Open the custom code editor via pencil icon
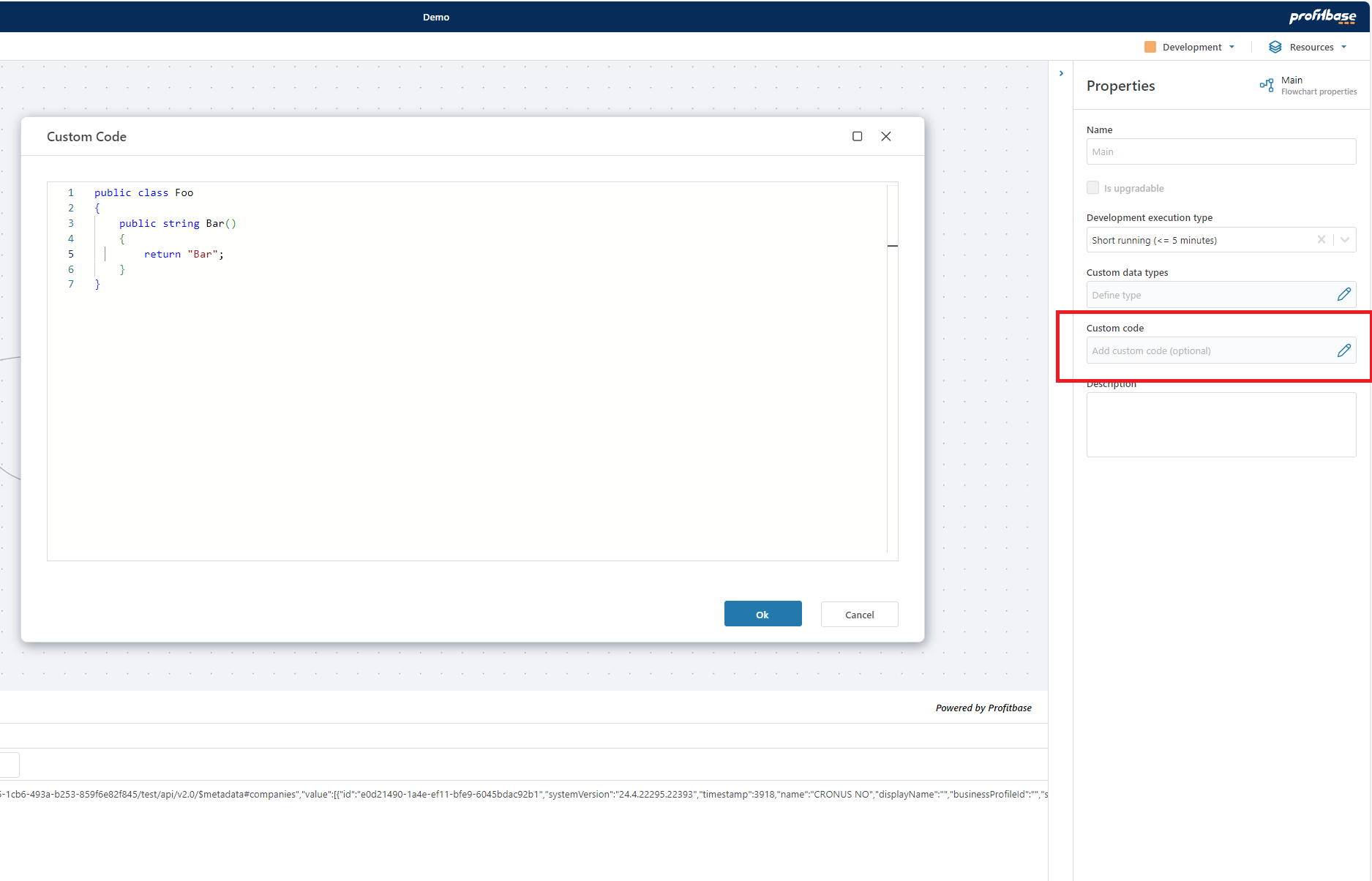This screenshot has height=881, width=1372. click(1344, 350)
